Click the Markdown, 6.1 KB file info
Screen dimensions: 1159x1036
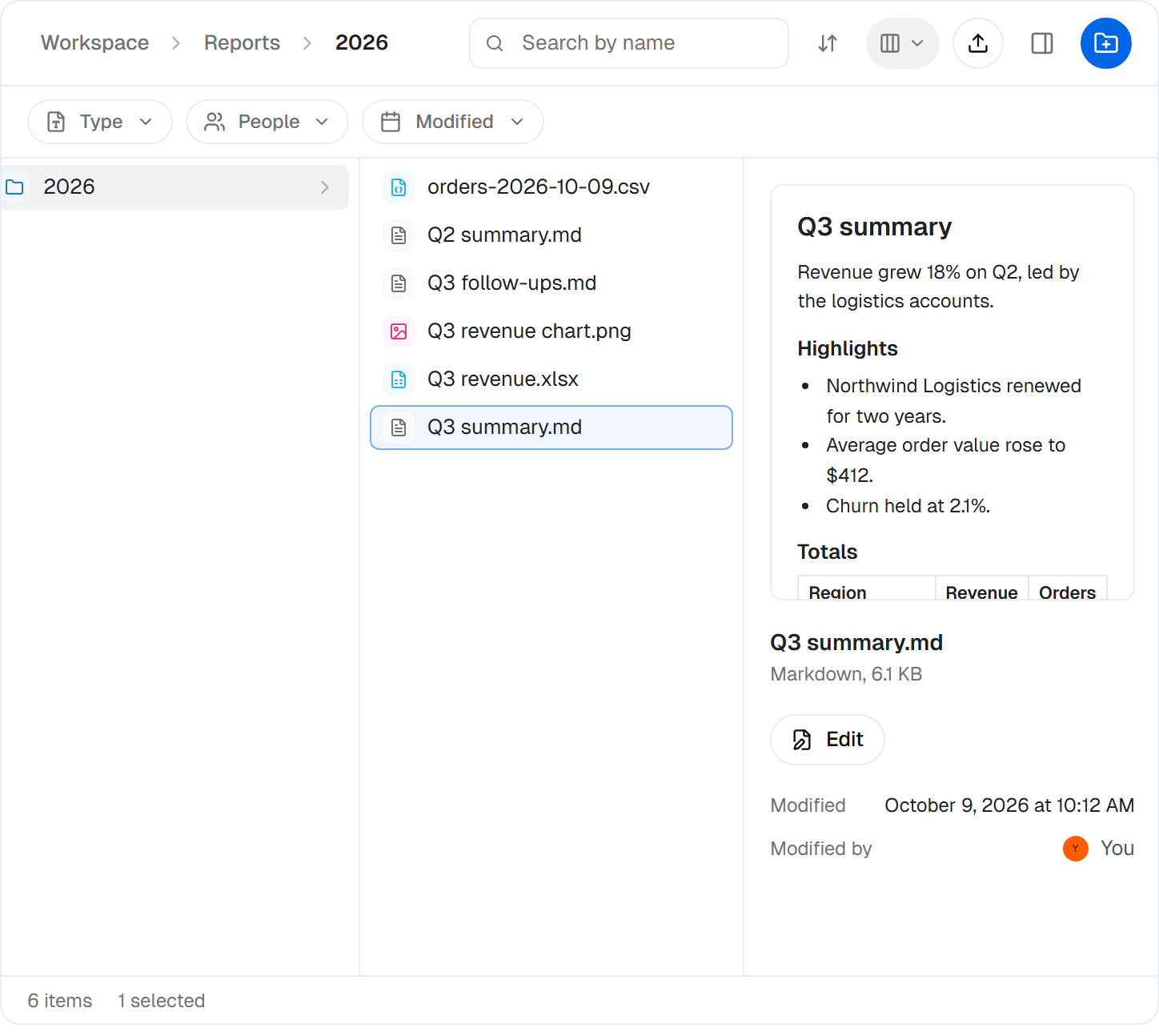846,674
